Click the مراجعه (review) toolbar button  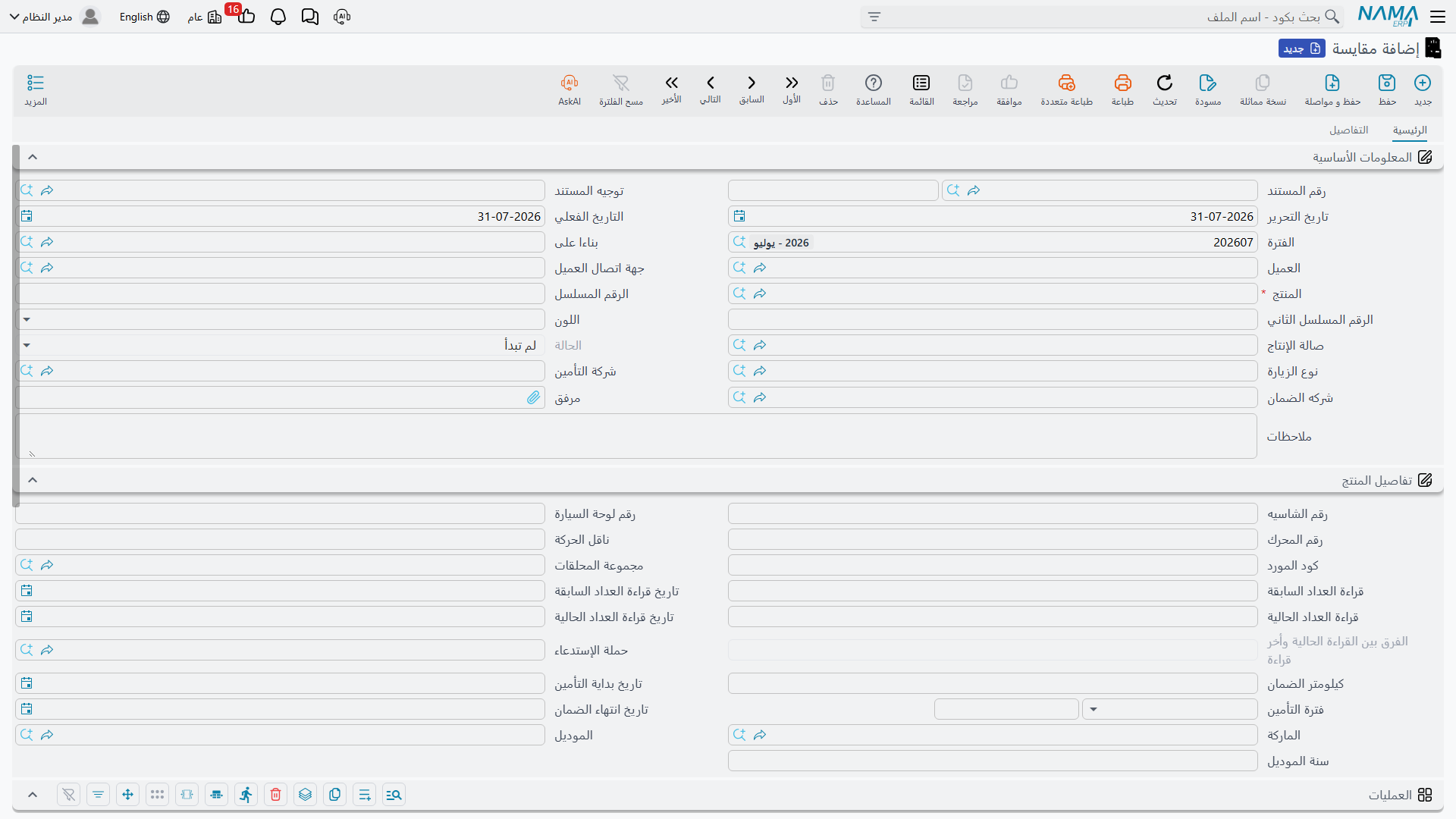[x=965, y=89]
